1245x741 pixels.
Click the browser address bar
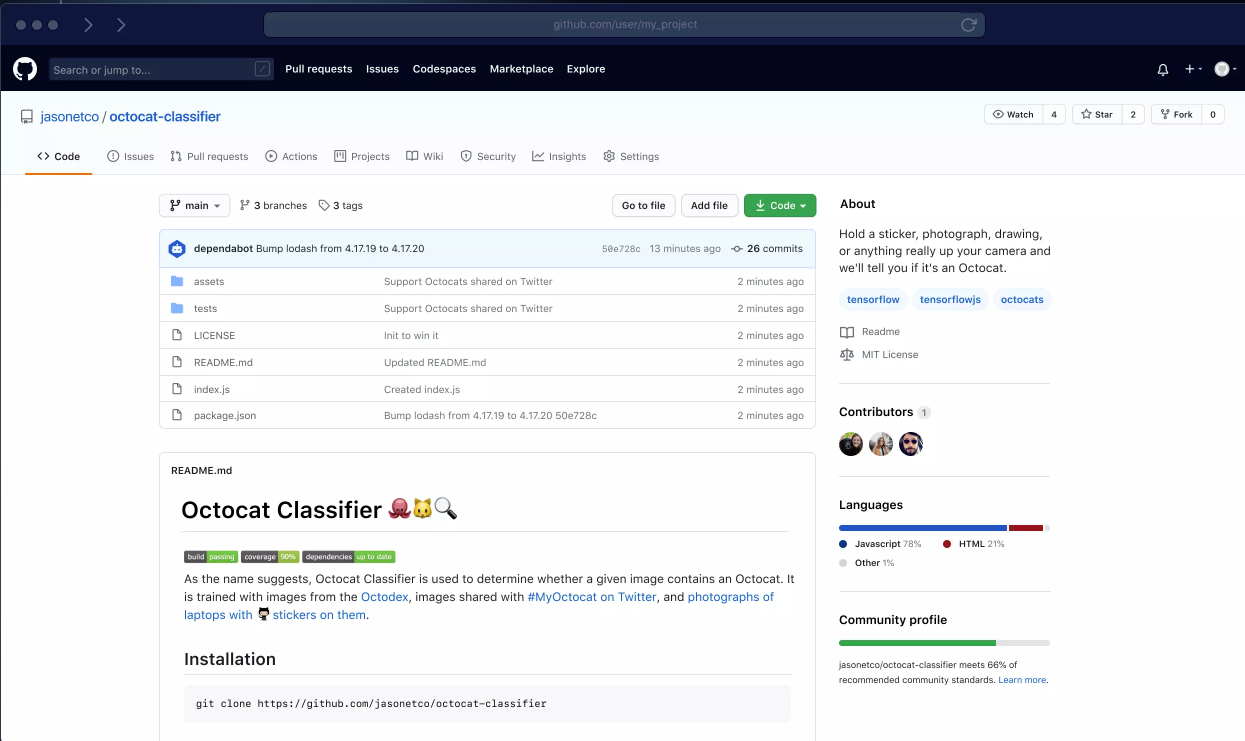click(x=625, y=25)
